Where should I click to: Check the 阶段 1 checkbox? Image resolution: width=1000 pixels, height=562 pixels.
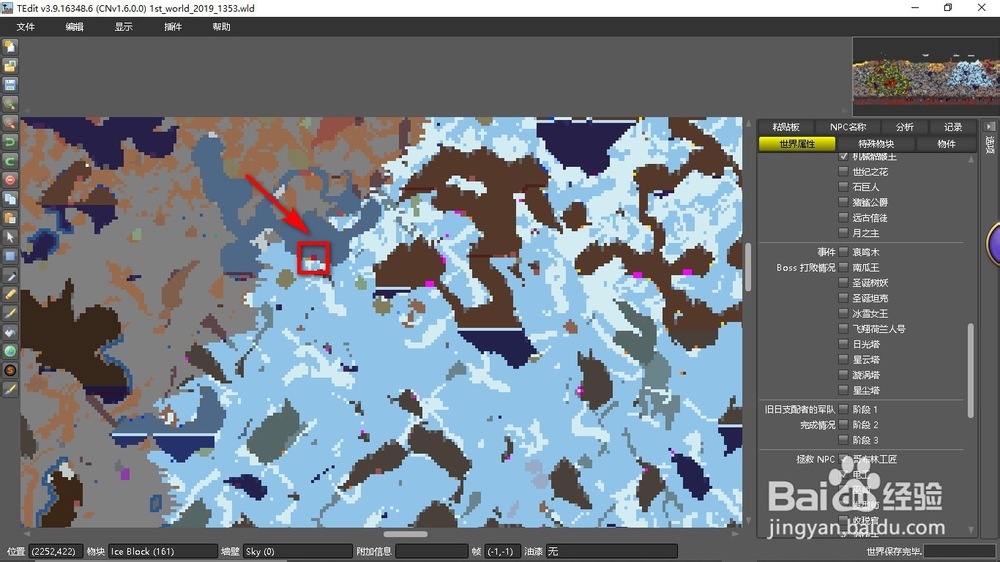[x=843, y=409]
